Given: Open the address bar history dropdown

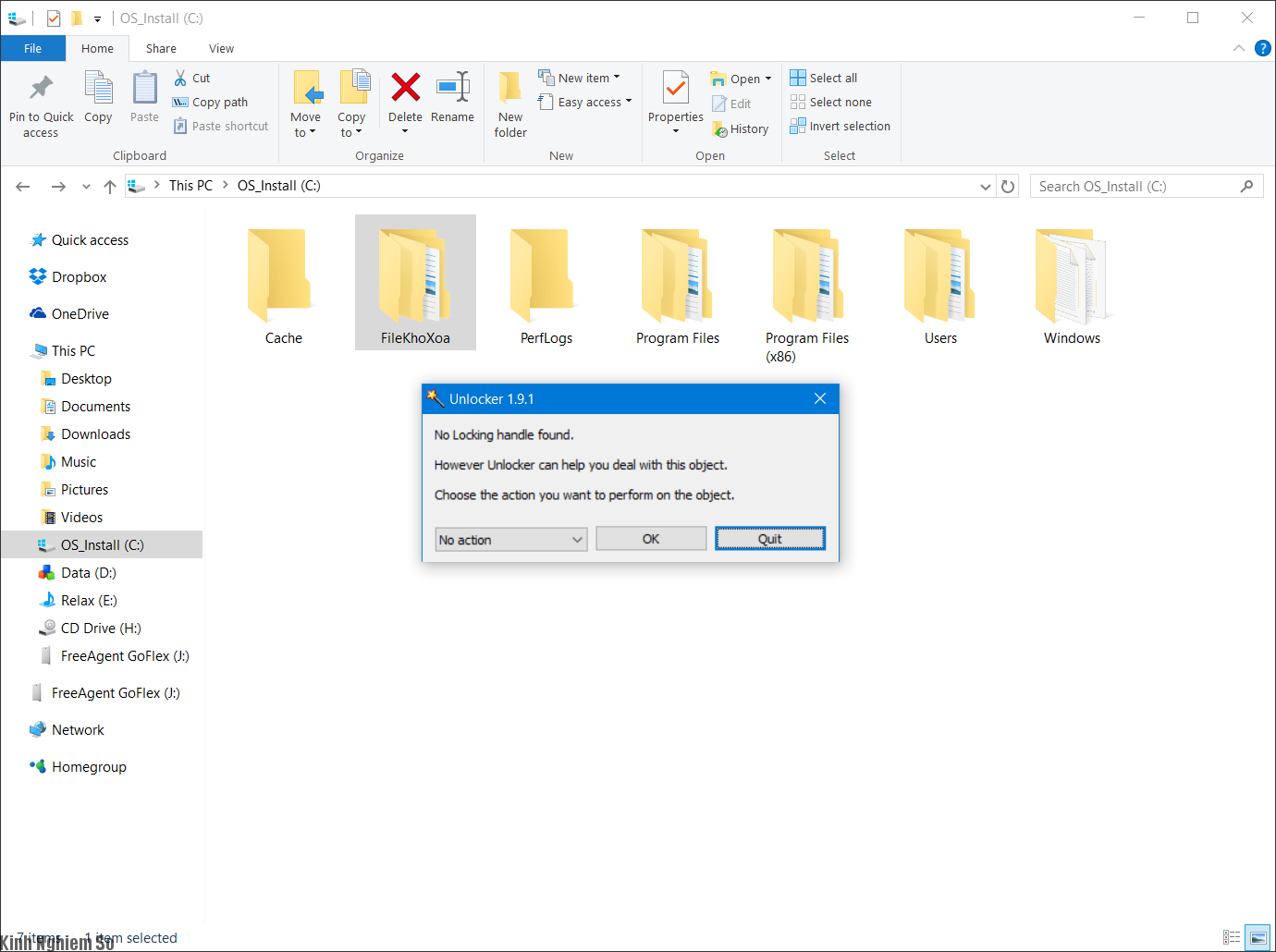Looking at the screenshot, I should pyautogui.click(x=986, y=187).
